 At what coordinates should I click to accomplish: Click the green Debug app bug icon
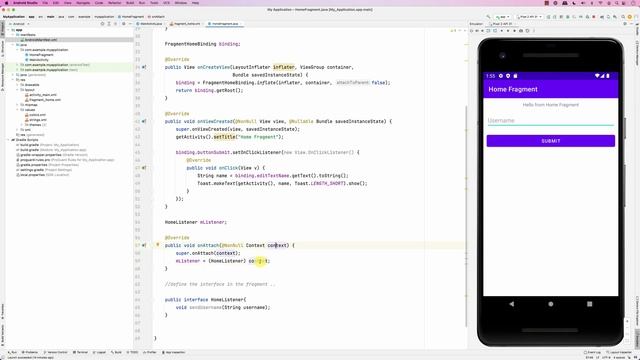coord(567,17)
